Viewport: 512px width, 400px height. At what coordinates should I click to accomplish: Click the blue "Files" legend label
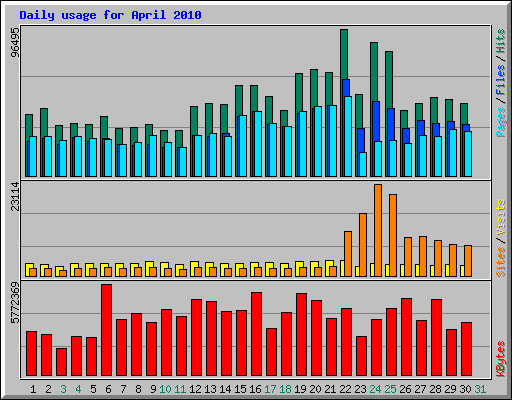501,80
